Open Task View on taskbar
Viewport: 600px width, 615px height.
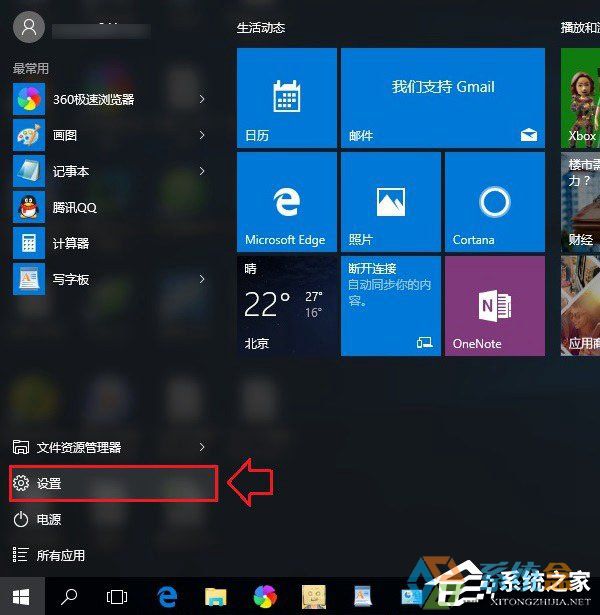pyautogui.click(x=117, y=597)
